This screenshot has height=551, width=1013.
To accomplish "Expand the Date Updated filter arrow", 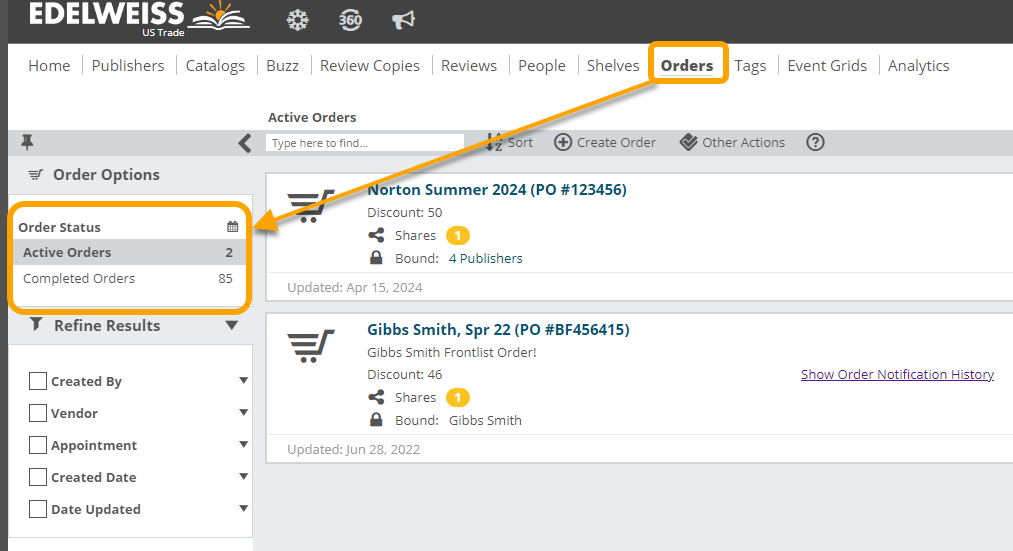I will [x=244, y=508].
